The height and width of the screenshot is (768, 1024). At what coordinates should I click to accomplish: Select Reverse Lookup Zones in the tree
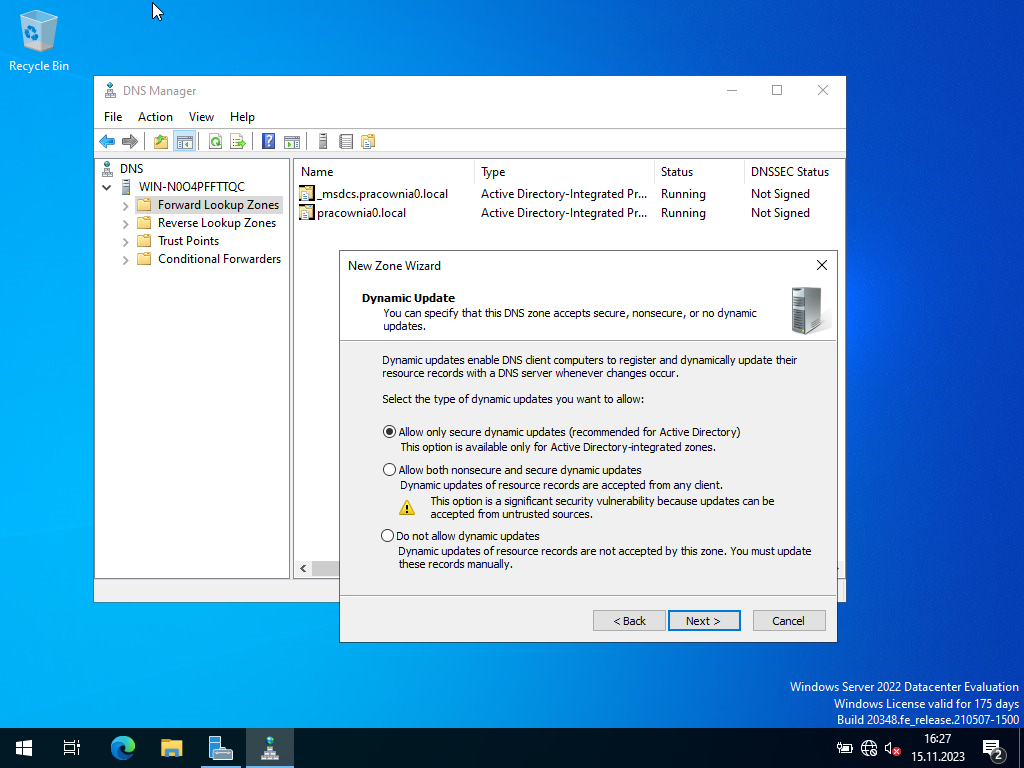tap(217, 223)
